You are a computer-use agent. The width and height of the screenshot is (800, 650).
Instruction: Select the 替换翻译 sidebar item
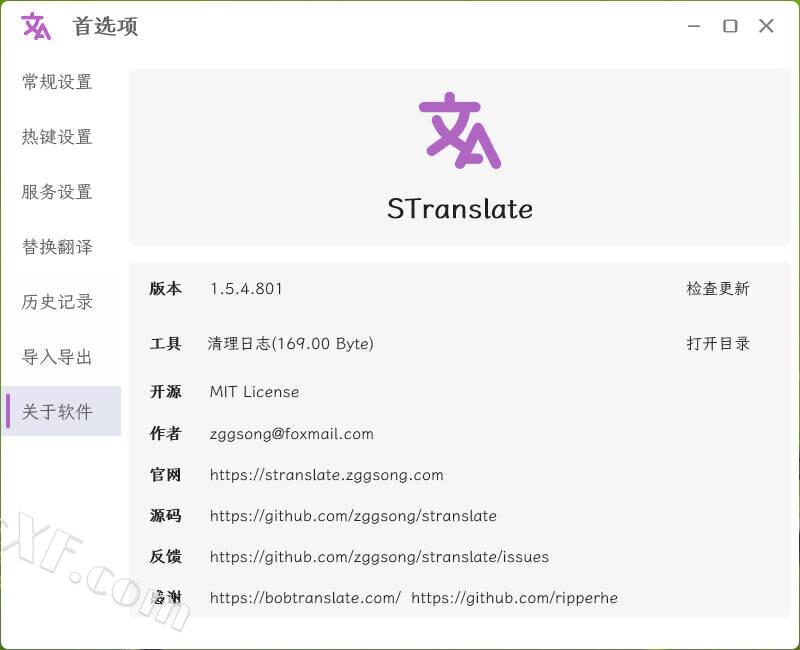(57, 247)
